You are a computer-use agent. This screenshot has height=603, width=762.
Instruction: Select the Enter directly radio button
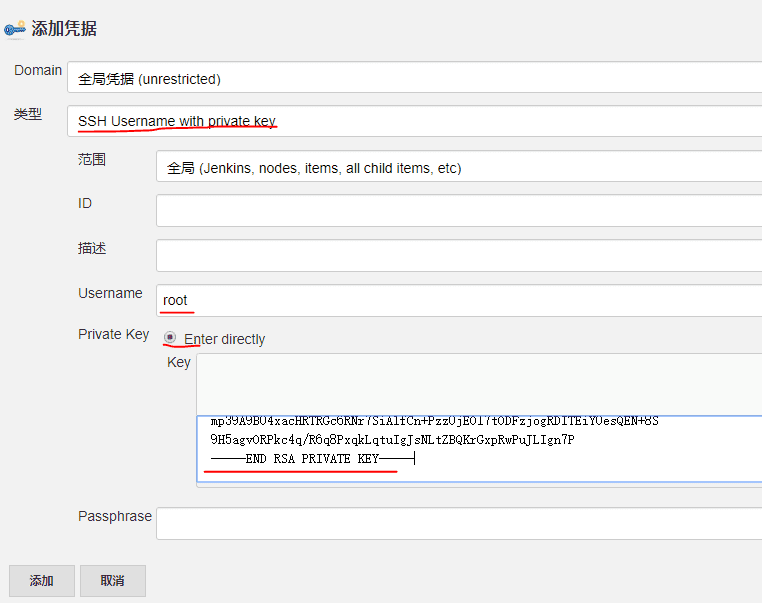(x=170, y=337)
